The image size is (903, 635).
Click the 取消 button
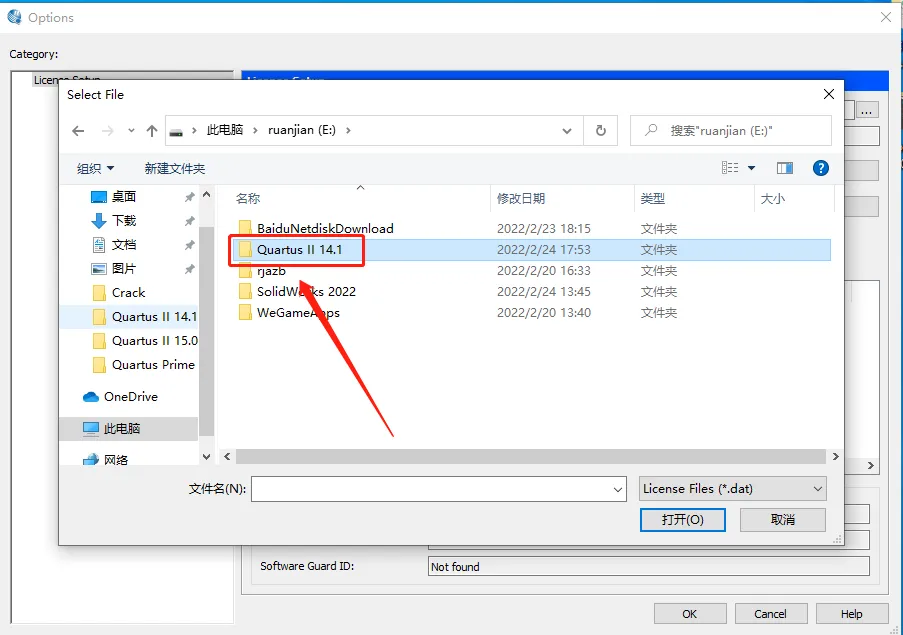click(x=783, y=520)
